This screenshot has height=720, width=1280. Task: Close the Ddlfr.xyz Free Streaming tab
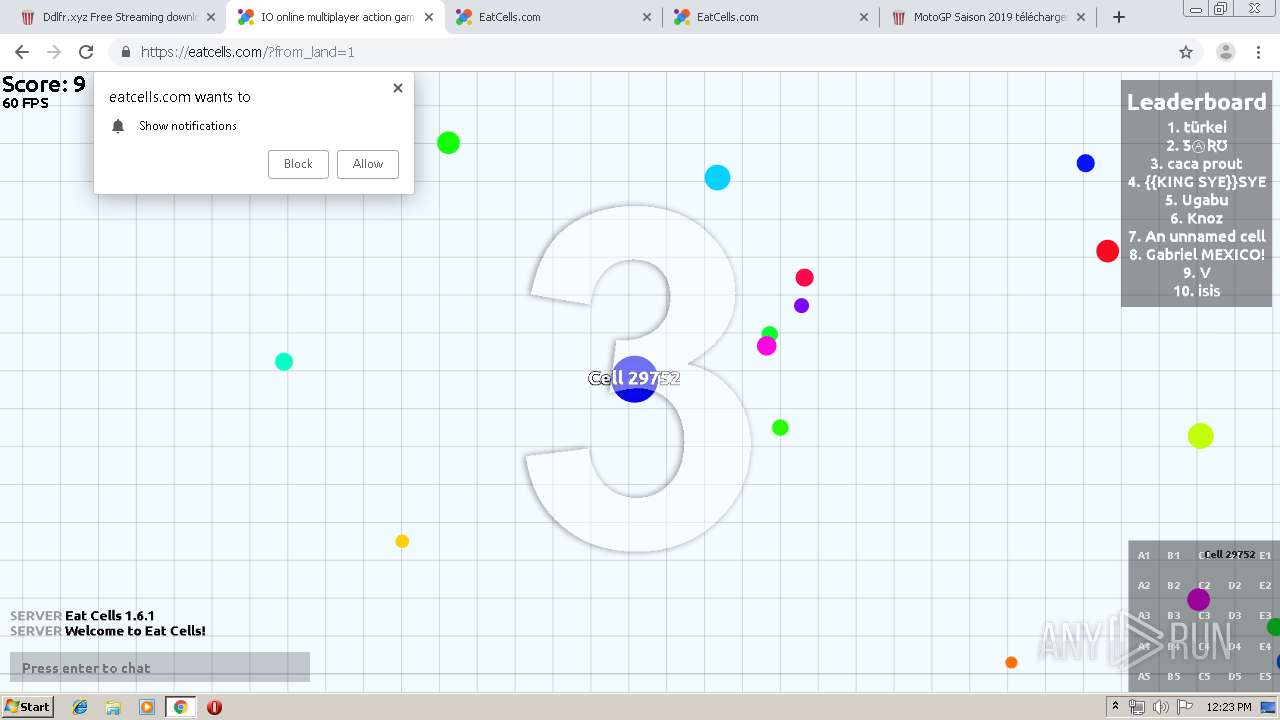(210, 17)
